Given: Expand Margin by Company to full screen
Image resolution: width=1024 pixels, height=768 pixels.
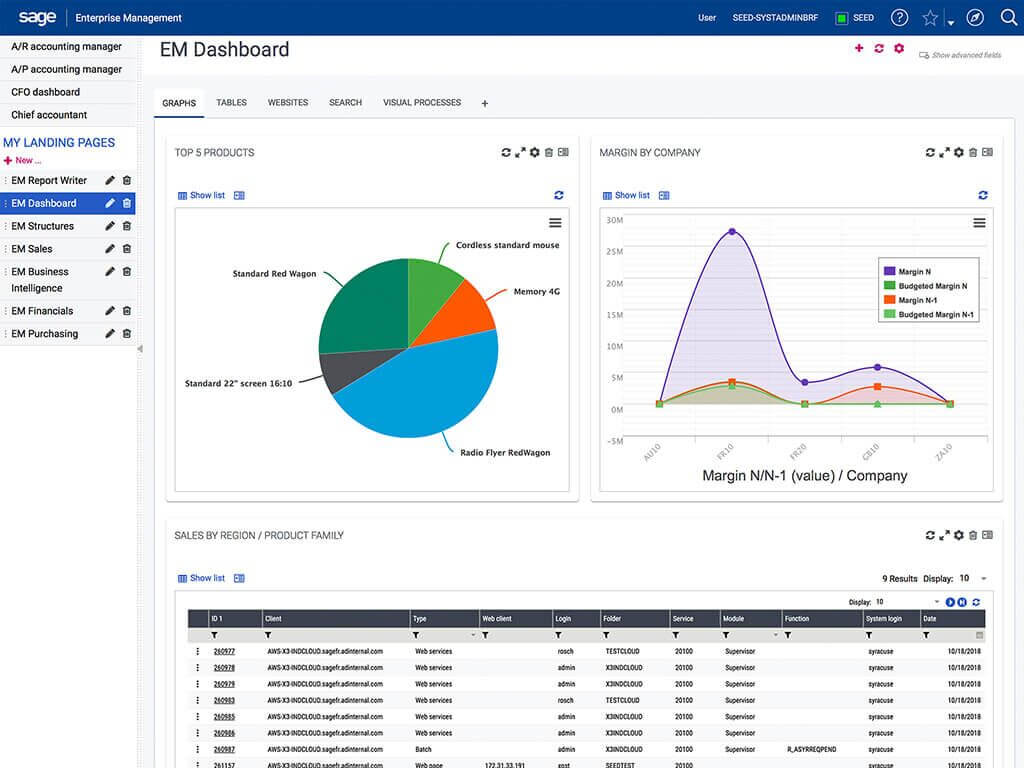Looking at the screenshot, I should click(944, 152).
